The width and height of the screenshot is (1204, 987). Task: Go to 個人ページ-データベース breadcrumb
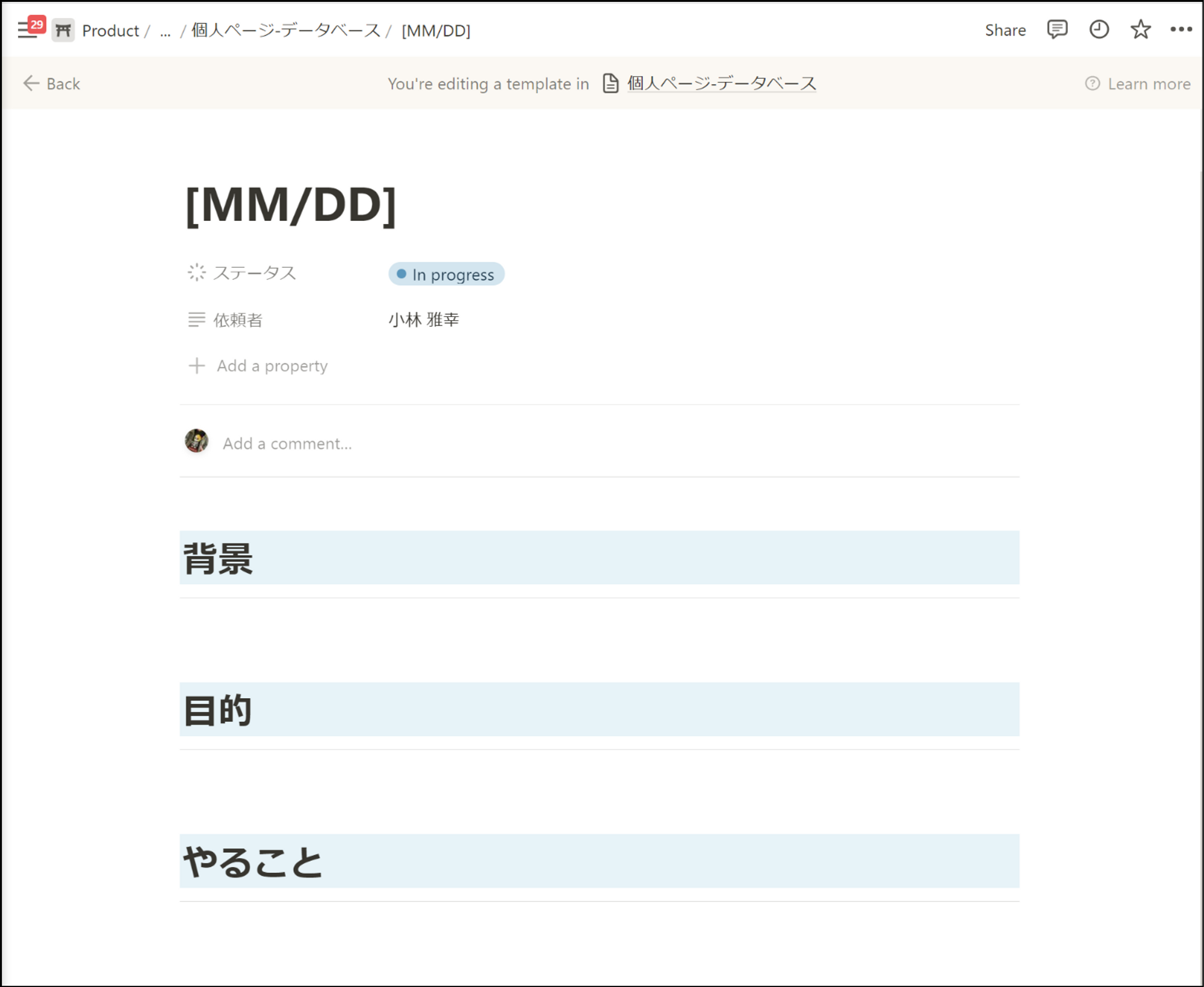[286, 31]
